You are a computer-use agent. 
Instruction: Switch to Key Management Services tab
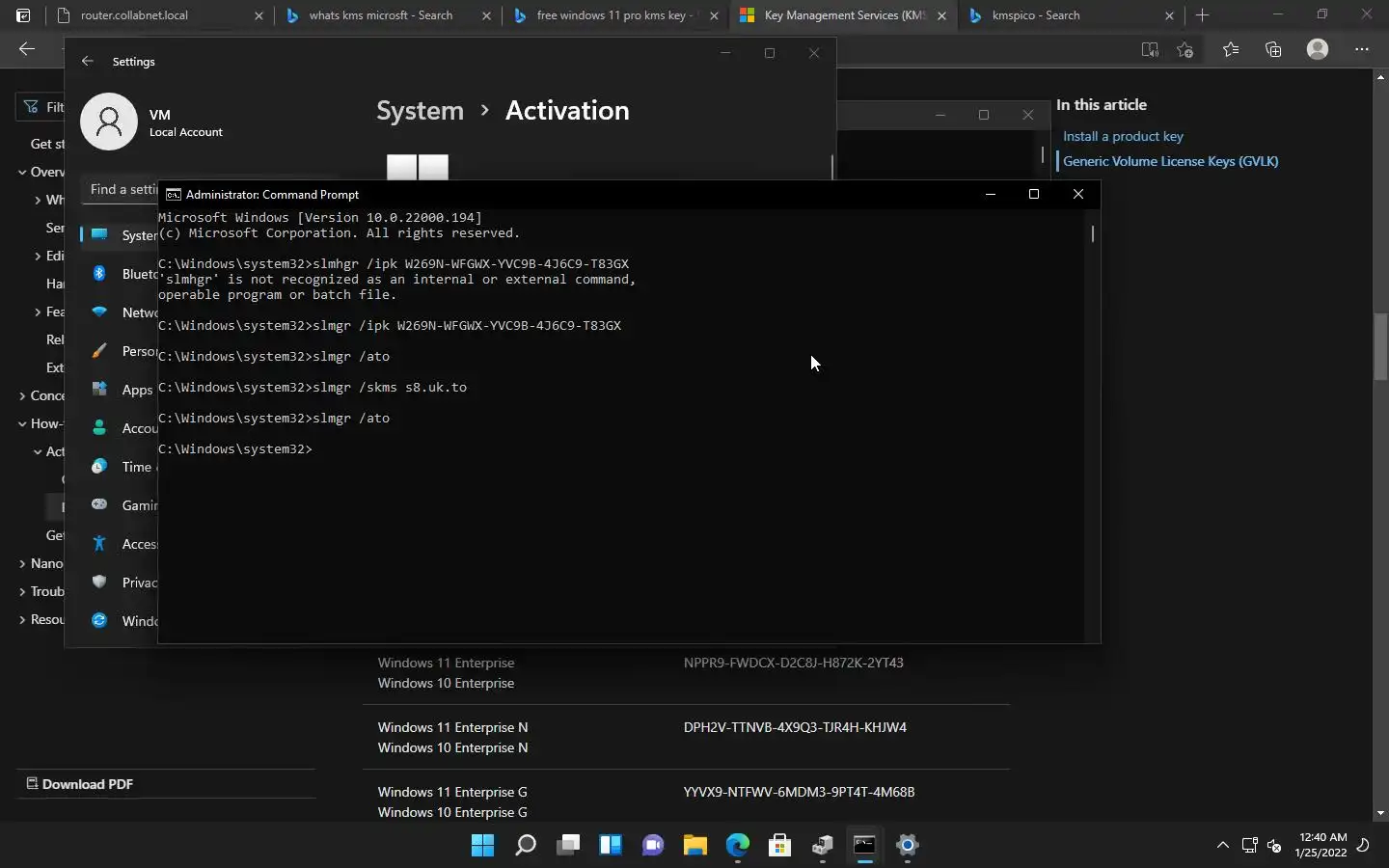coord(842,15)
